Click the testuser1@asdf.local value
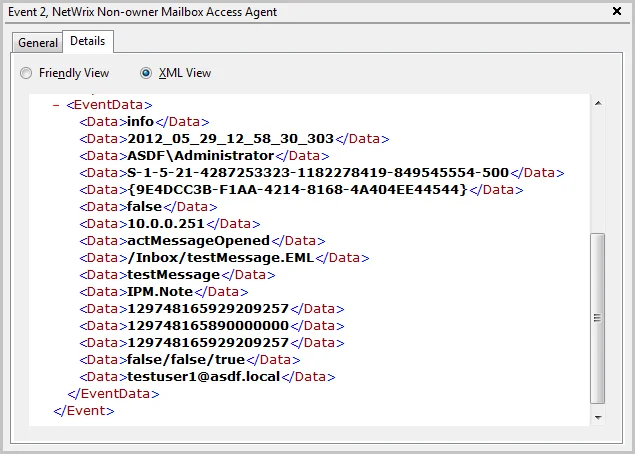 point(203,377)
